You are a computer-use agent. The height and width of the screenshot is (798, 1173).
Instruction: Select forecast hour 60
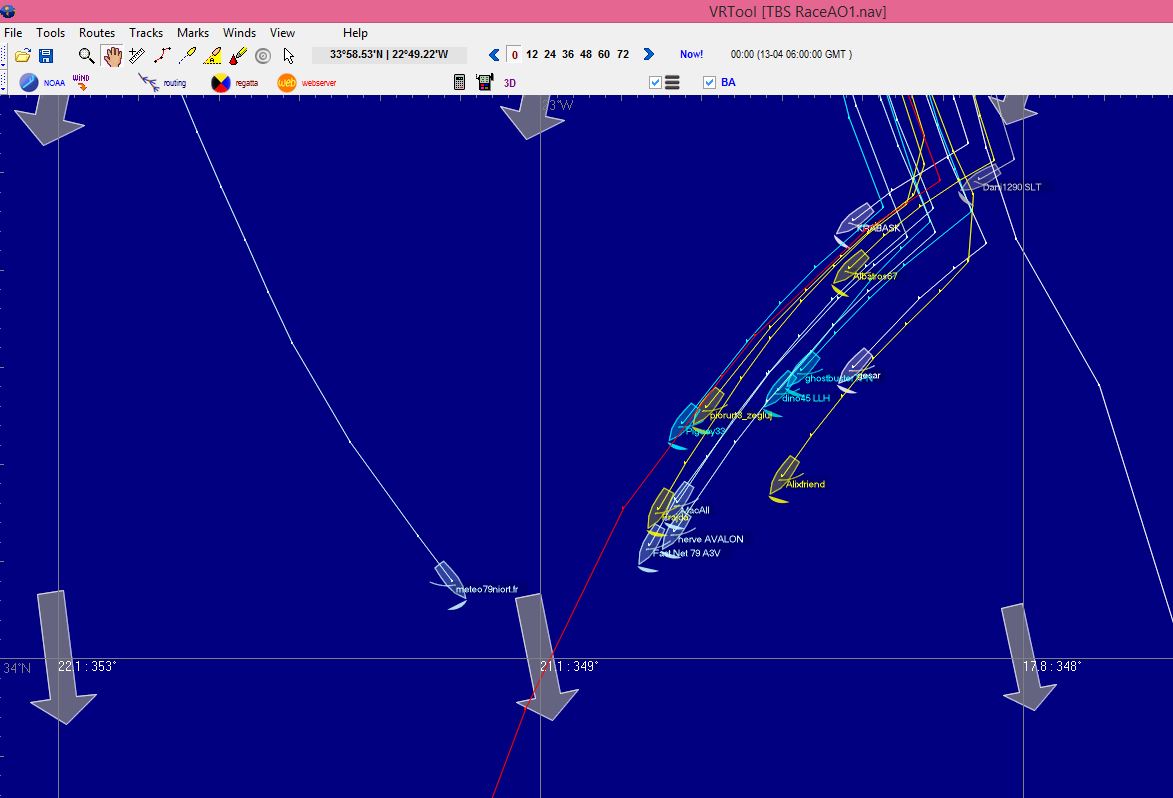(x=604, y=55)
